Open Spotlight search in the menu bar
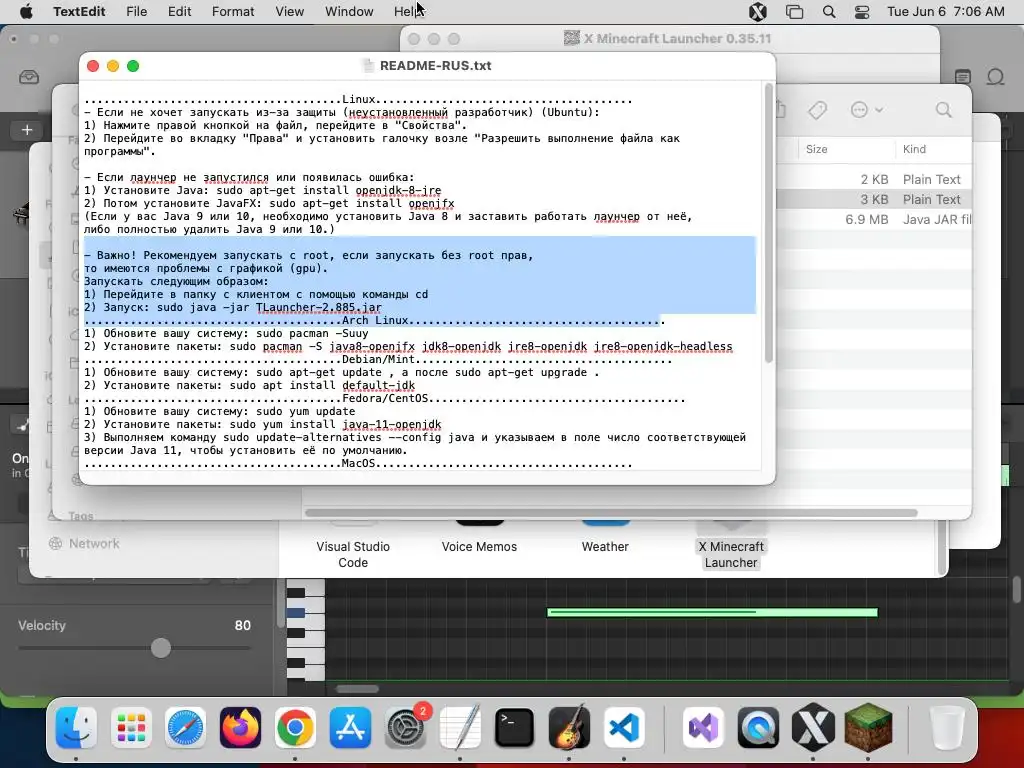This screenshot has width=1024, height=768. pos(829,12)
